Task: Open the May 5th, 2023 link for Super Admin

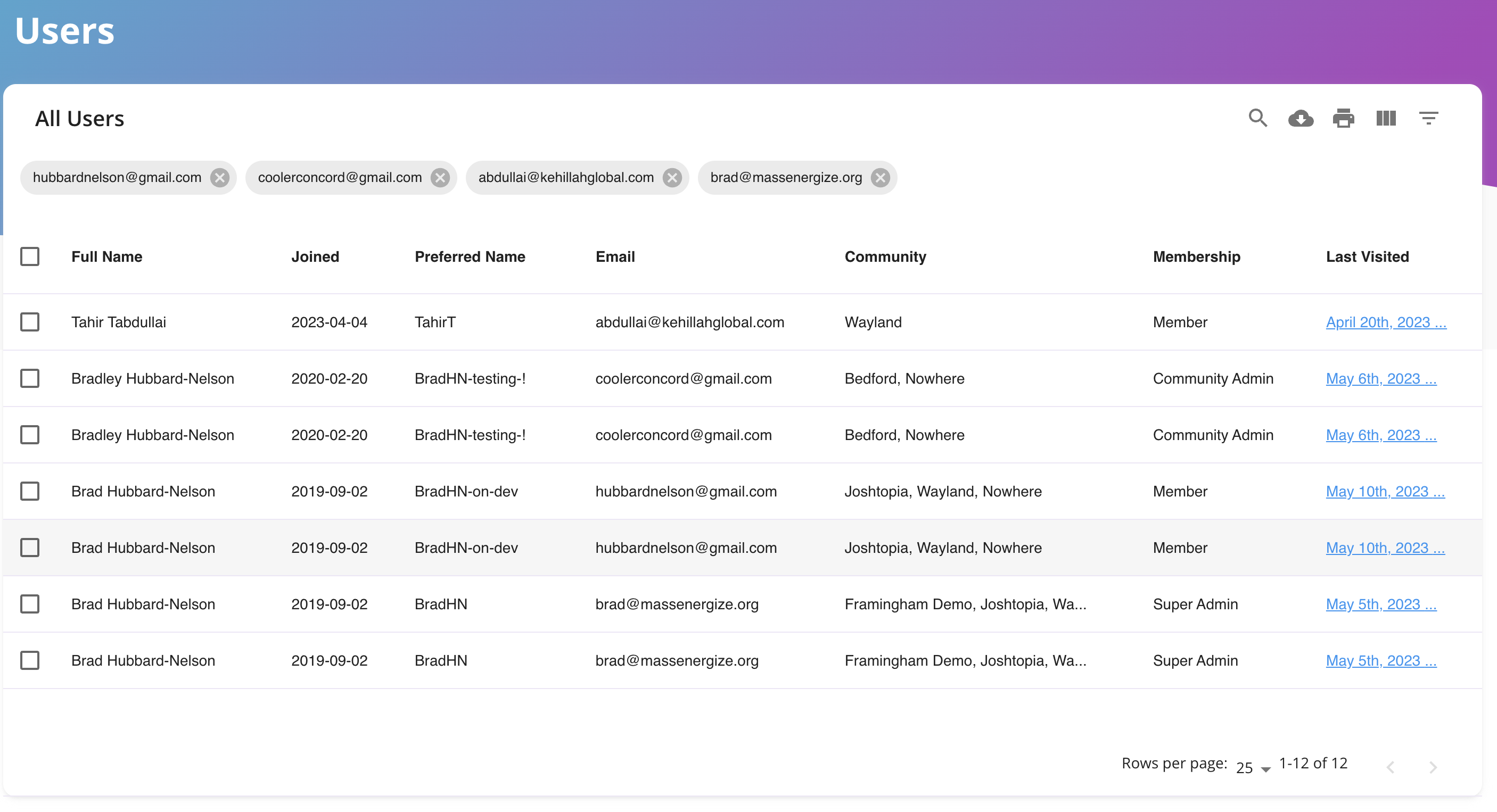Action: (x=1381, y=604)
